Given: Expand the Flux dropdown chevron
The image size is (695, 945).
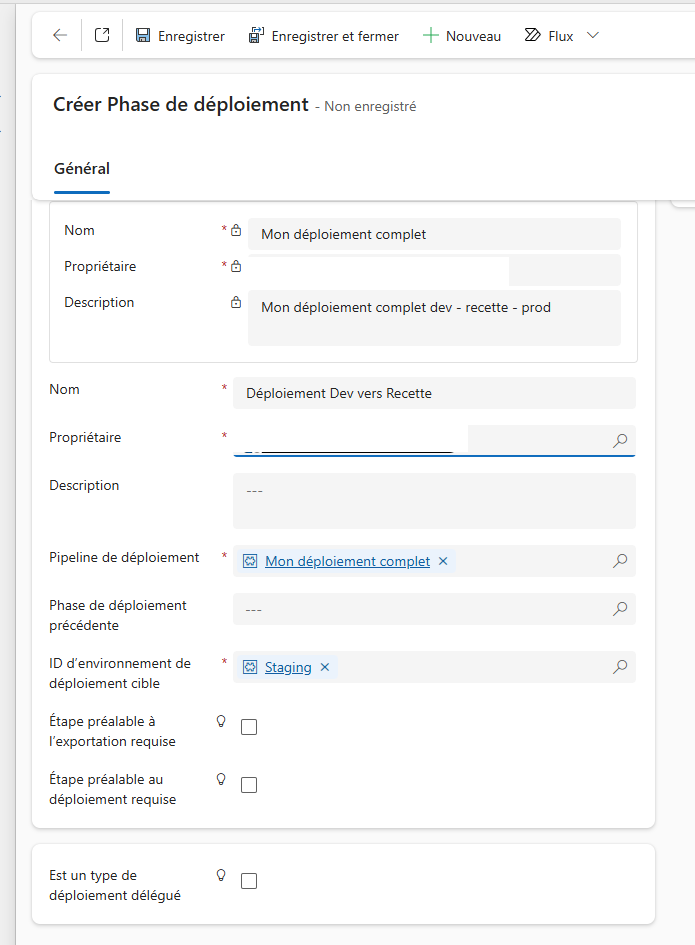Looking at the screenshot, I should (x=593, y=36).
